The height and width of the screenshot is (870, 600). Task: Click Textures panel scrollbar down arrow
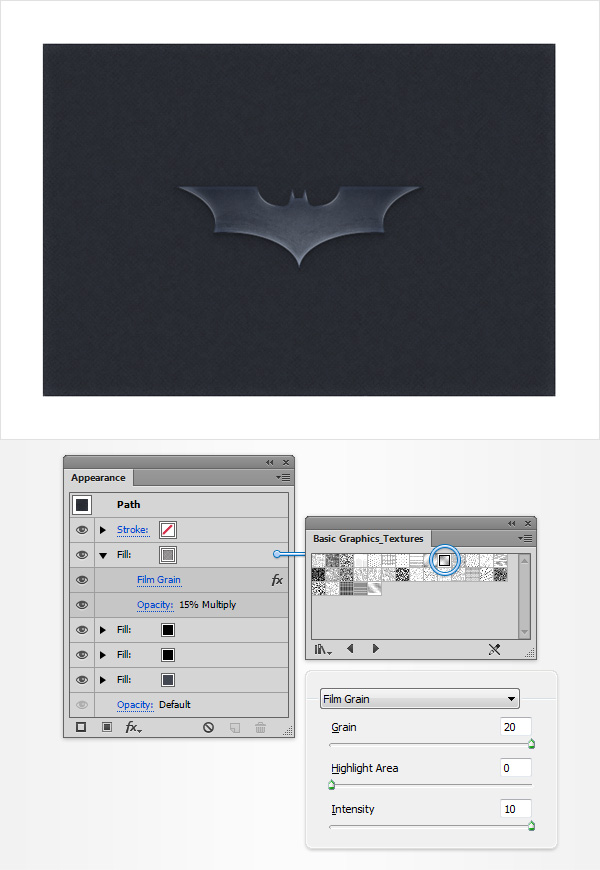pyautogui.click(x=525, y=633)
